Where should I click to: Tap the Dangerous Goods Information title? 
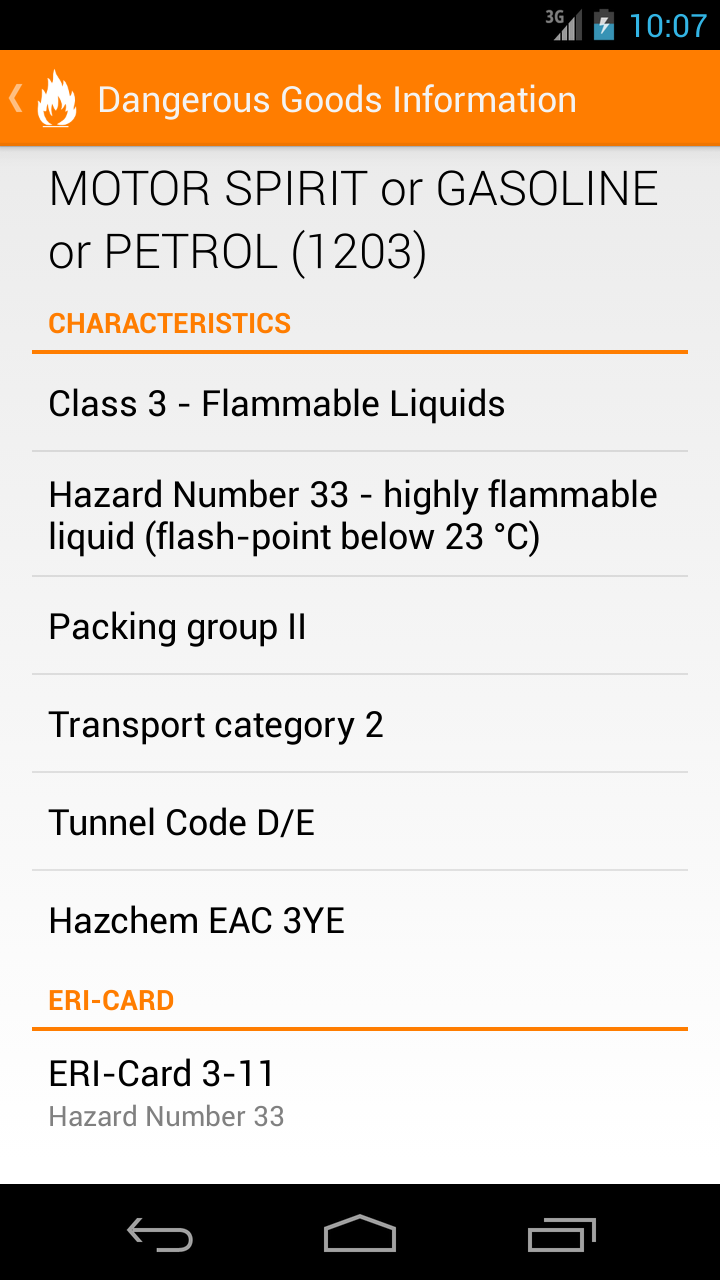tap(337, 99)
